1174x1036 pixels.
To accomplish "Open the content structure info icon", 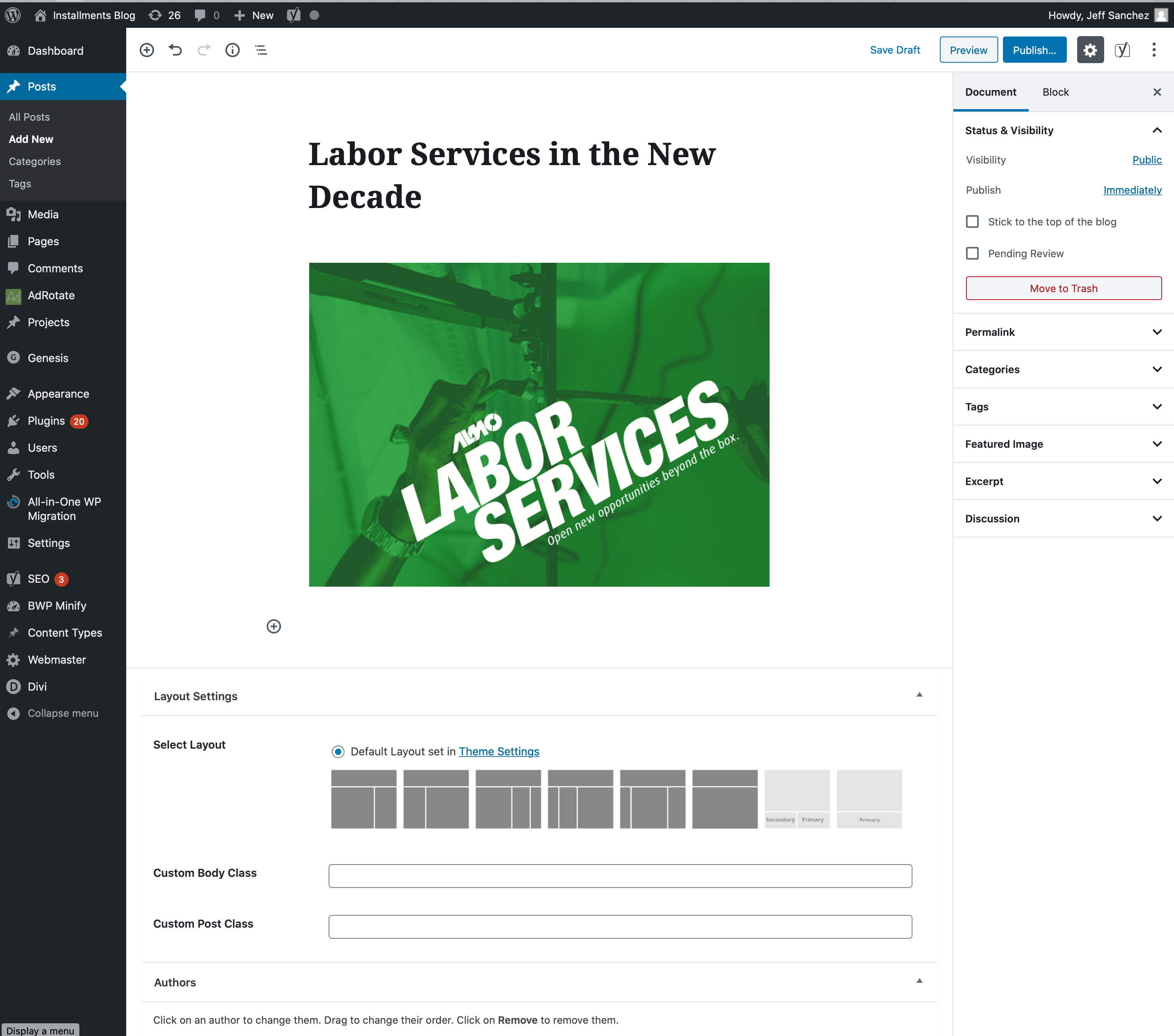I will point(232,50).
